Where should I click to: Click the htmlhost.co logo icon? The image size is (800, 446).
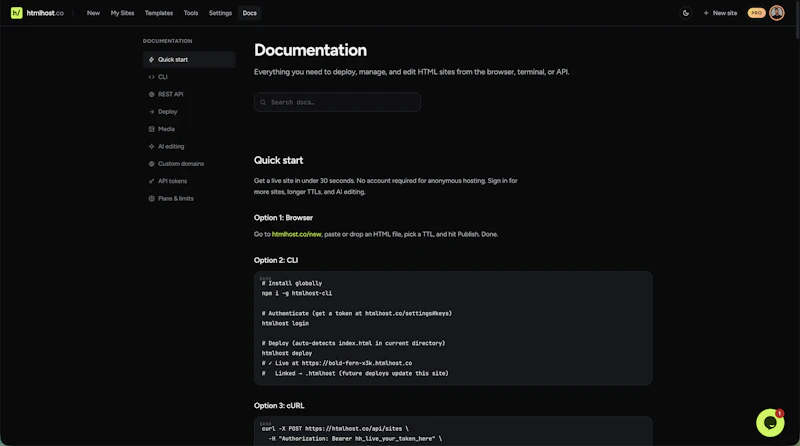tap(16, 13)
